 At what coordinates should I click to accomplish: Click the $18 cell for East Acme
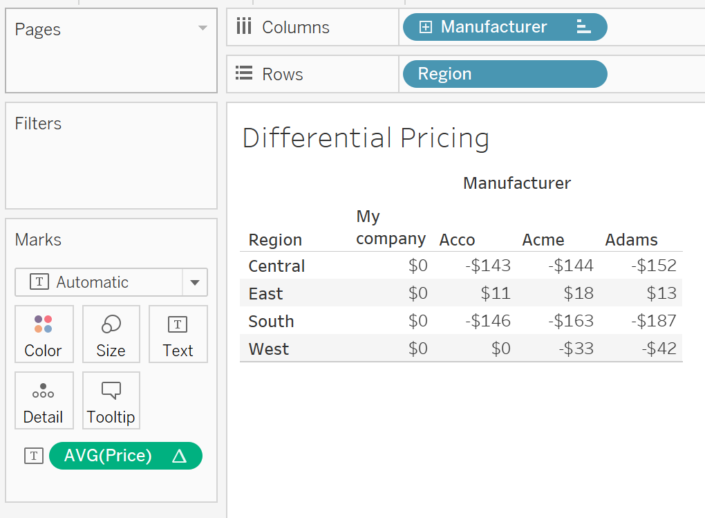579,293
